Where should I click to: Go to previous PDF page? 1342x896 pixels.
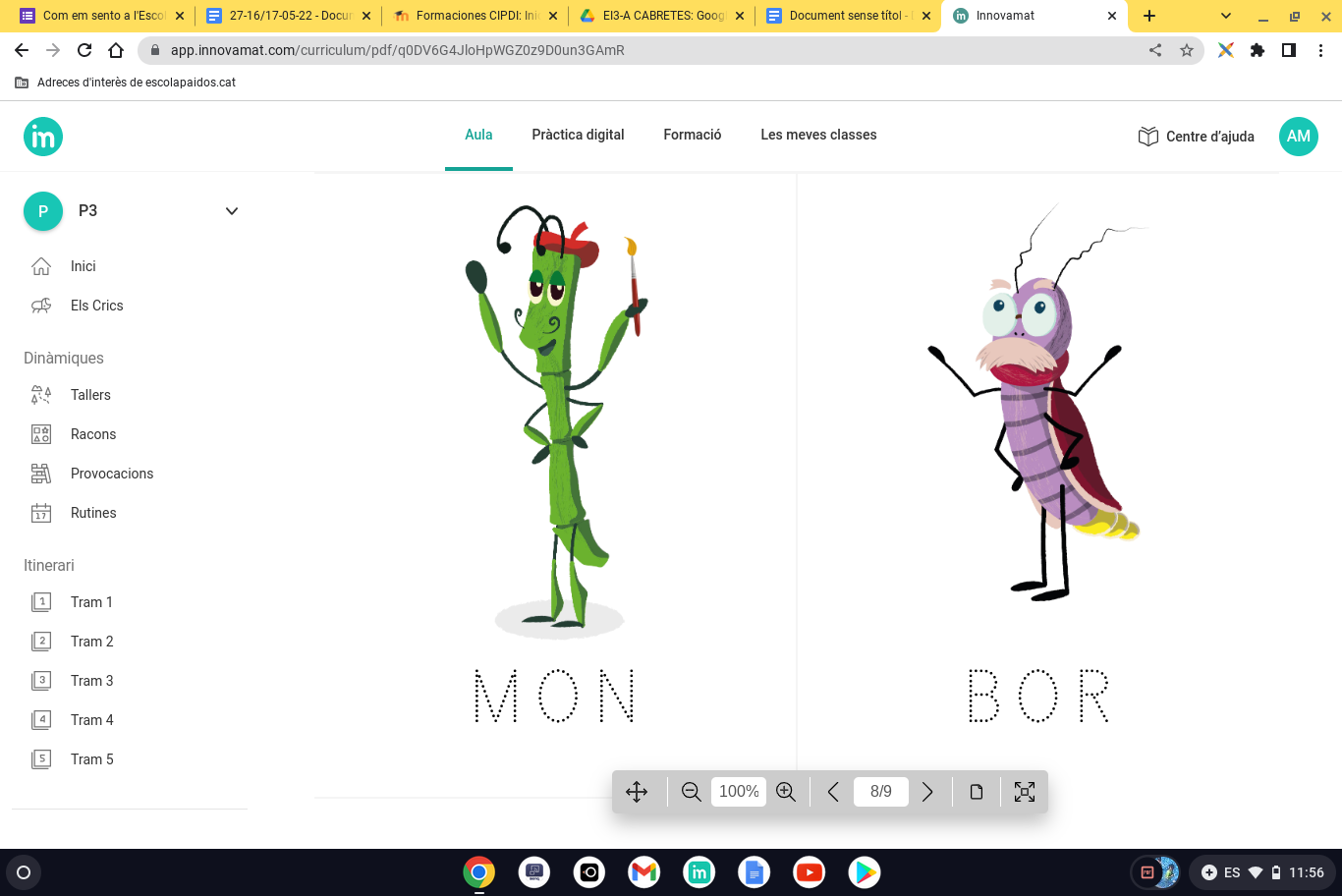[x=833, y=792]
